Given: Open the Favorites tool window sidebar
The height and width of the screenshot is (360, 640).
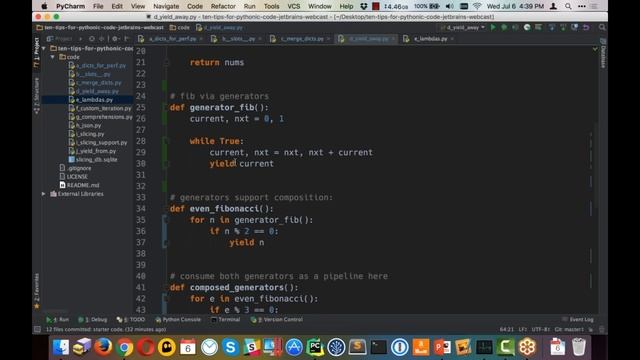Looking at the screenshot, I should [x=36, y=291].
